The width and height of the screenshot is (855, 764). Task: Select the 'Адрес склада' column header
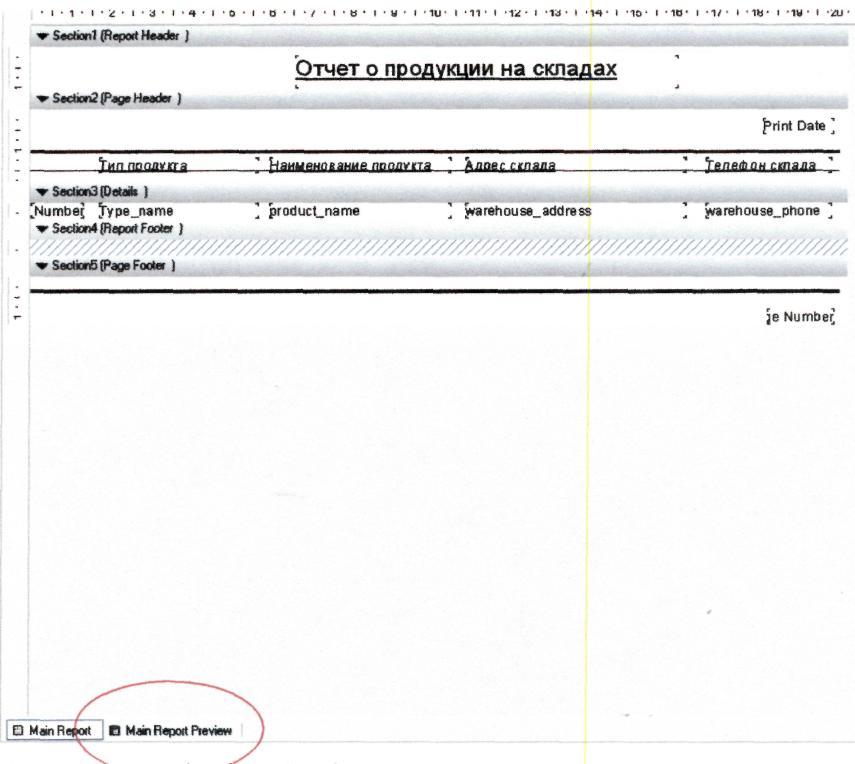pos(575,165)
